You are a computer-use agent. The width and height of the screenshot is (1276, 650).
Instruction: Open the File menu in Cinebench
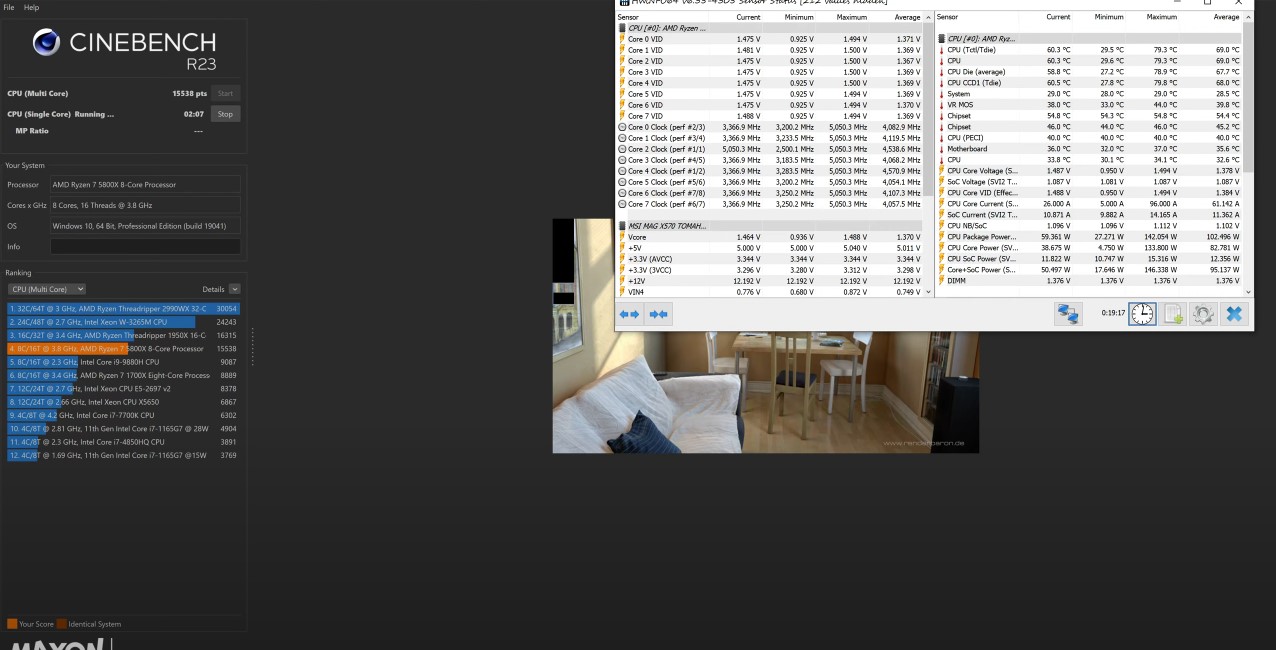click(x=9, y=7)
